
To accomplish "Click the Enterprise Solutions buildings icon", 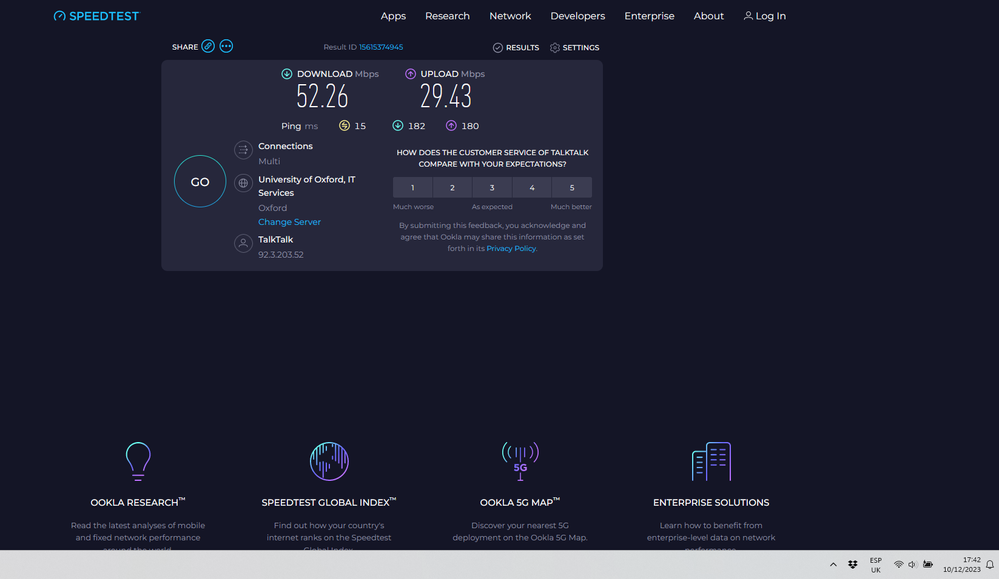I will point(711,461).
